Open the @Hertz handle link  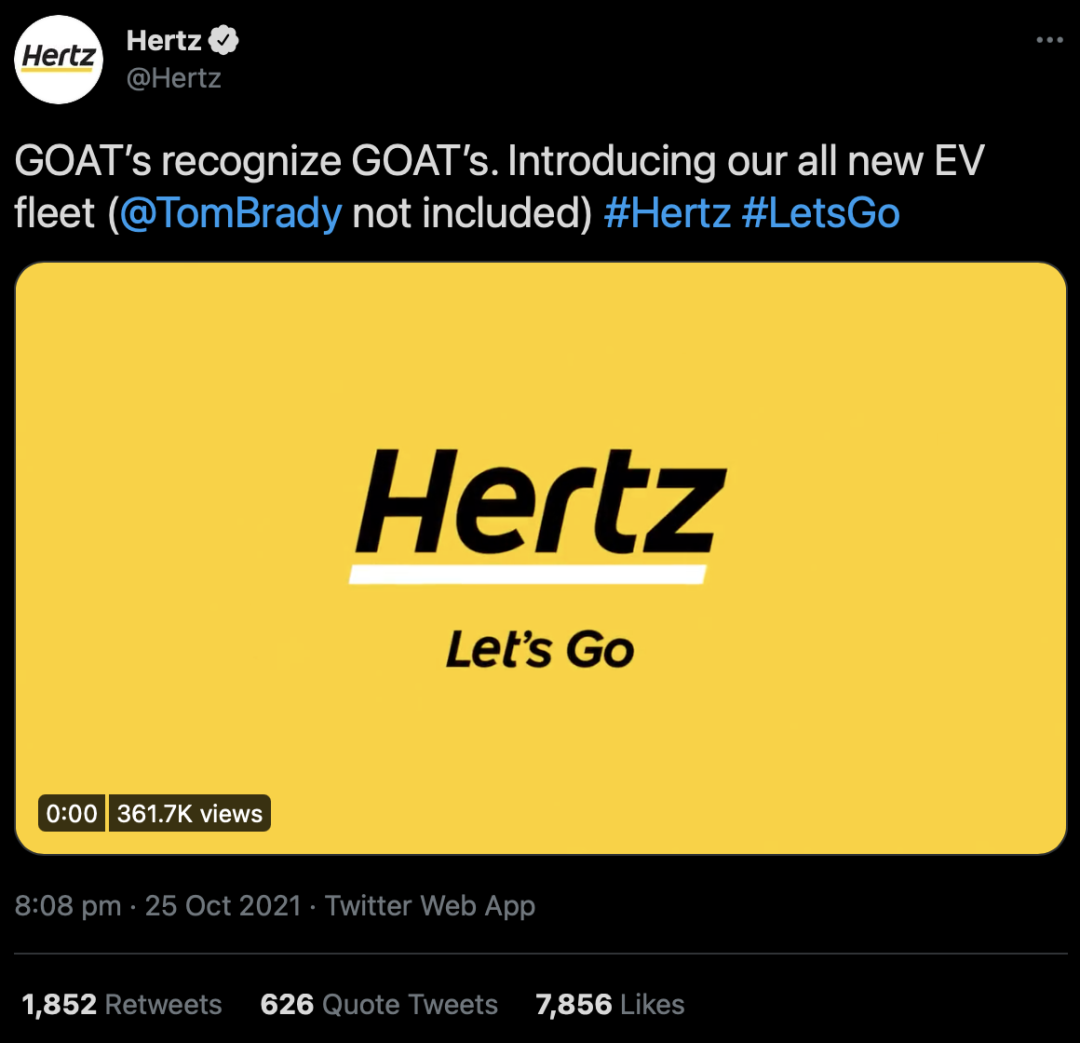coord(174,78)
